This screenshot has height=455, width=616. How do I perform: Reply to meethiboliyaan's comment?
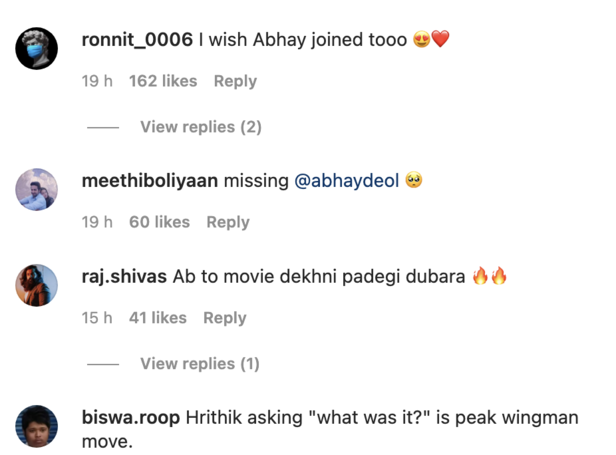pyautogui.click(x=228, y=222)
